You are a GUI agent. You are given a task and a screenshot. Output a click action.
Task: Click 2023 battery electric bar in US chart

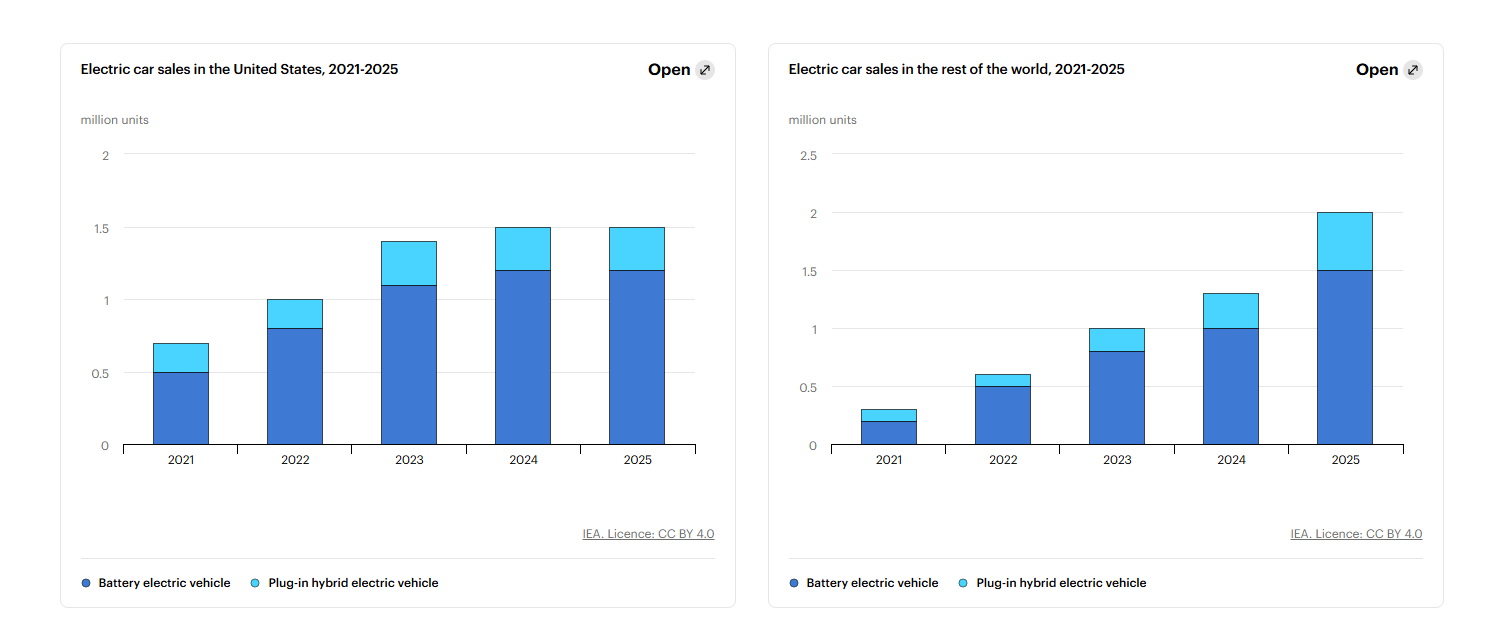[409, 365]
